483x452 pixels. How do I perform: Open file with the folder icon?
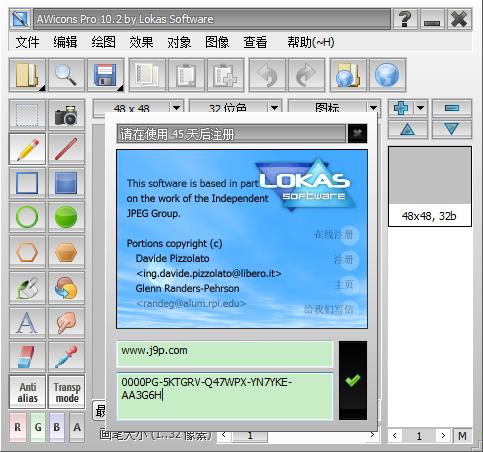pyautogui.click(x=27, y=75)
